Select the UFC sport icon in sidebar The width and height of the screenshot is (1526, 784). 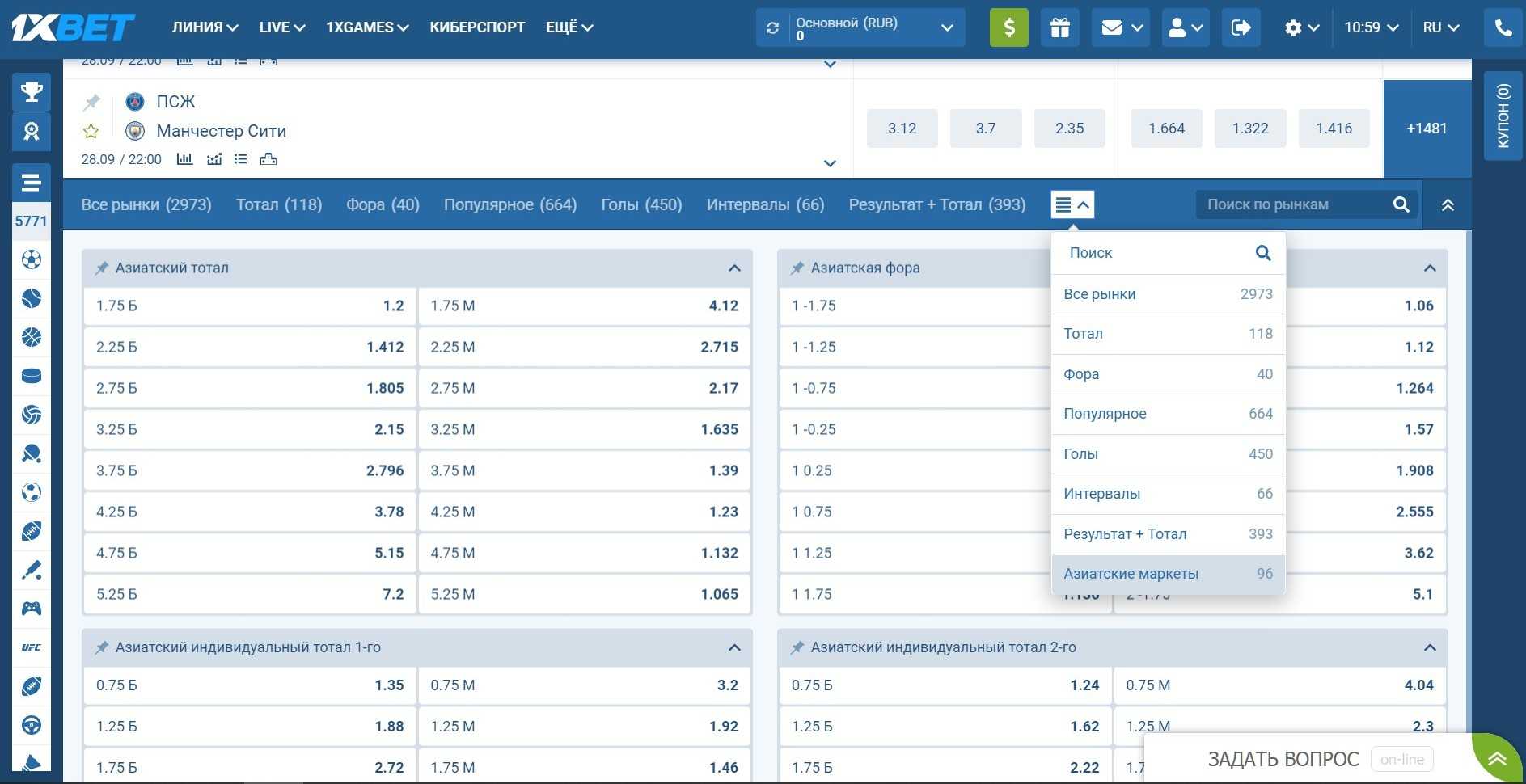coord(32,647)
